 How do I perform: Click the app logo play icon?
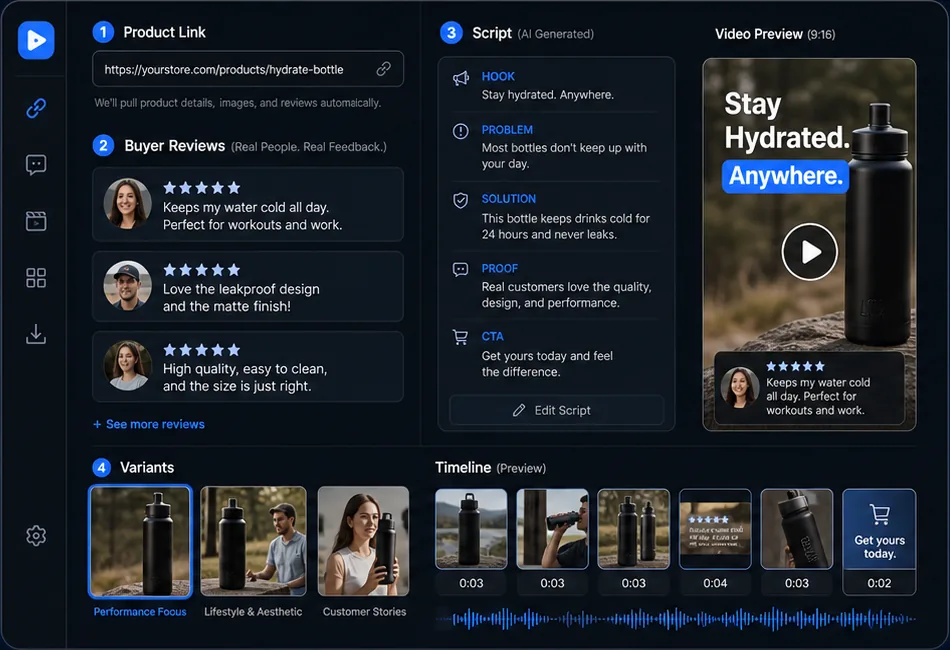tap(36, 41)
